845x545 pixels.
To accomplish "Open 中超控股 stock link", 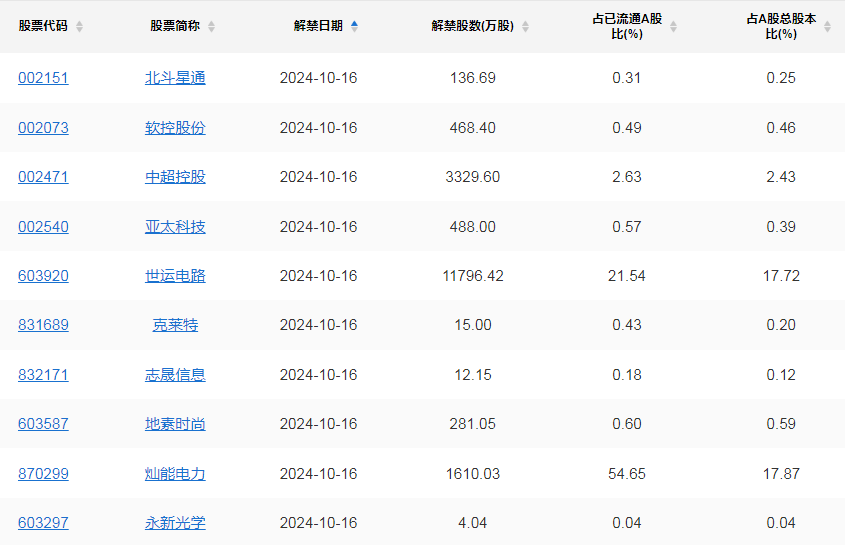I will coord(175,177).
